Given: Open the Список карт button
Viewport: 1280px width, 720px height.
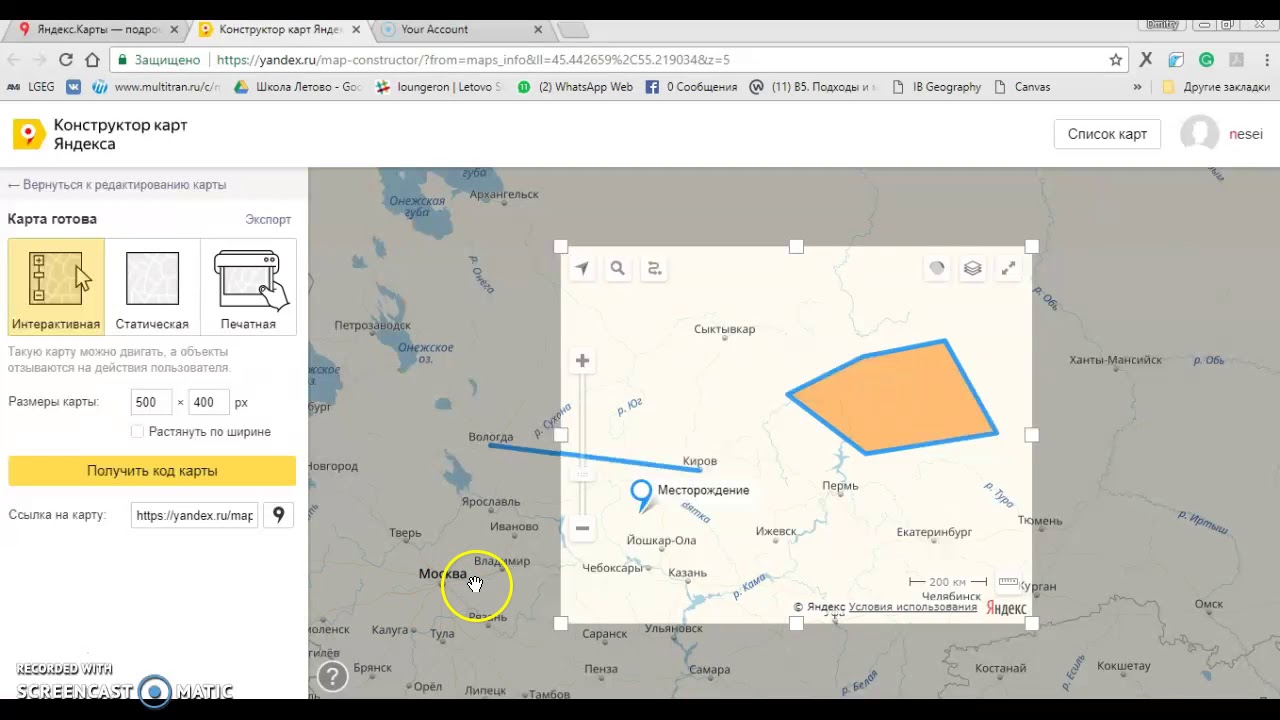Looking at the screenshot, I should click(x=1107, y=134).
